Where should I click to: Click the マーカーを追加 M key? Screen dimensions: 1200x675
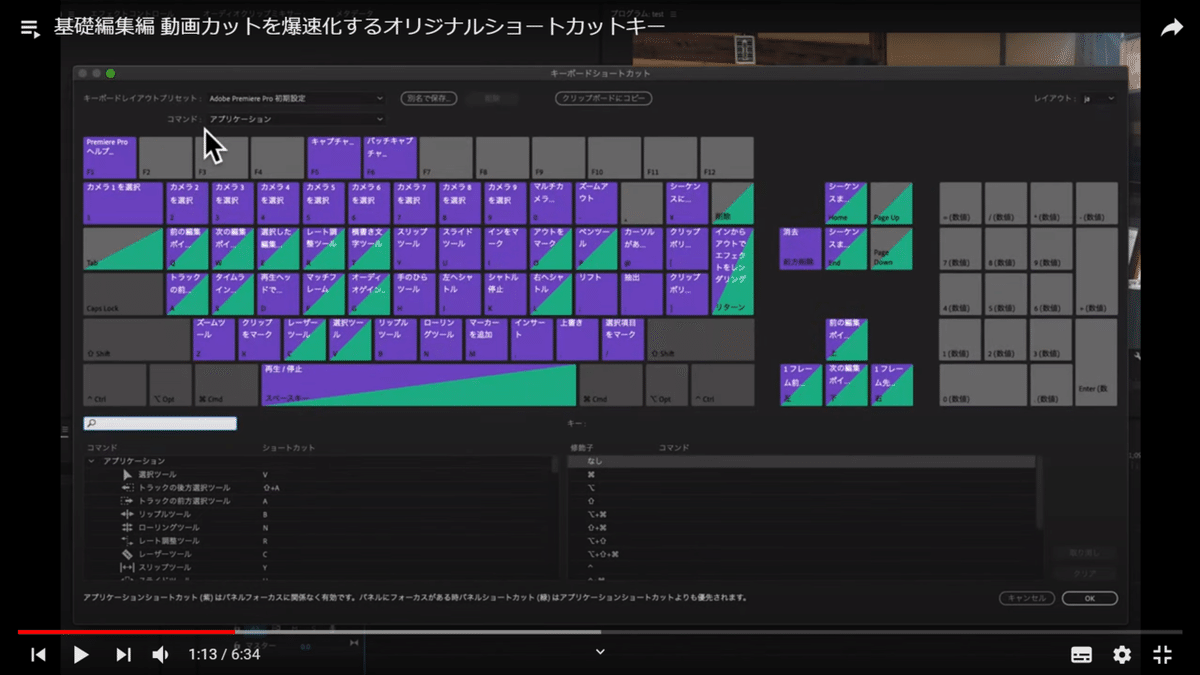[x=486, y=340]
